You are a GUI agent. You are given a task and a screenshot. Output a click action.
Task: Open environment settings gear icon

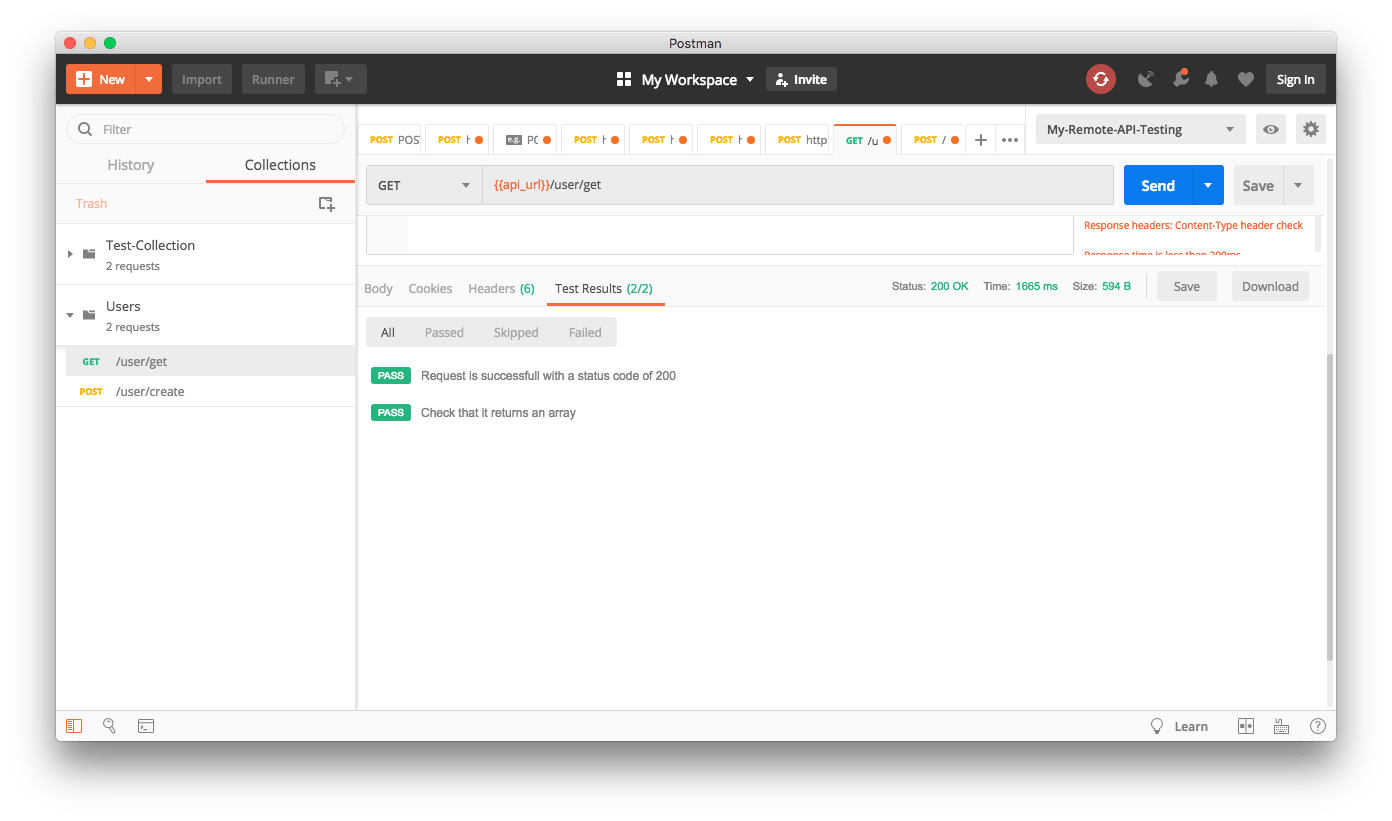click(x=1310, y=129)
